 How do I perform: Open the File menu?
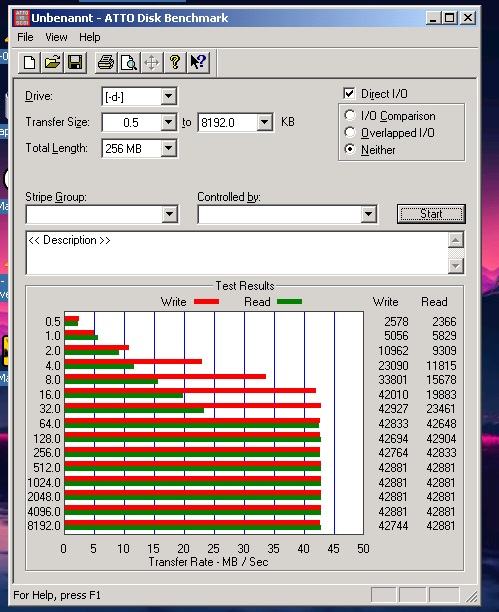click(25, 37)
